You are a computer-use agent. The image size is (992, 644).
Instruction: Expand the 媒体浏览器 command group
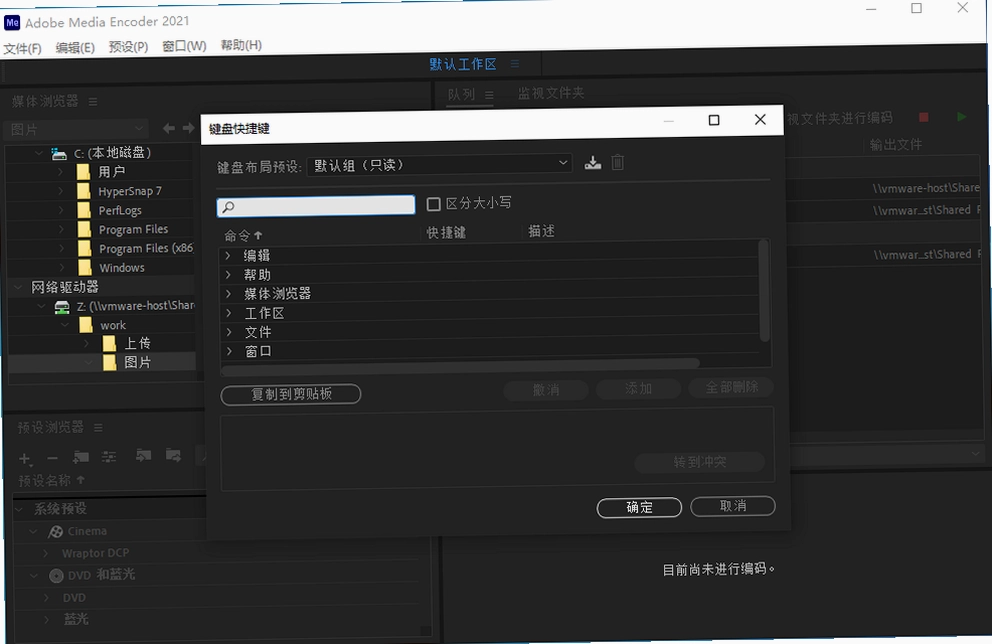click(x=228, y=294)
